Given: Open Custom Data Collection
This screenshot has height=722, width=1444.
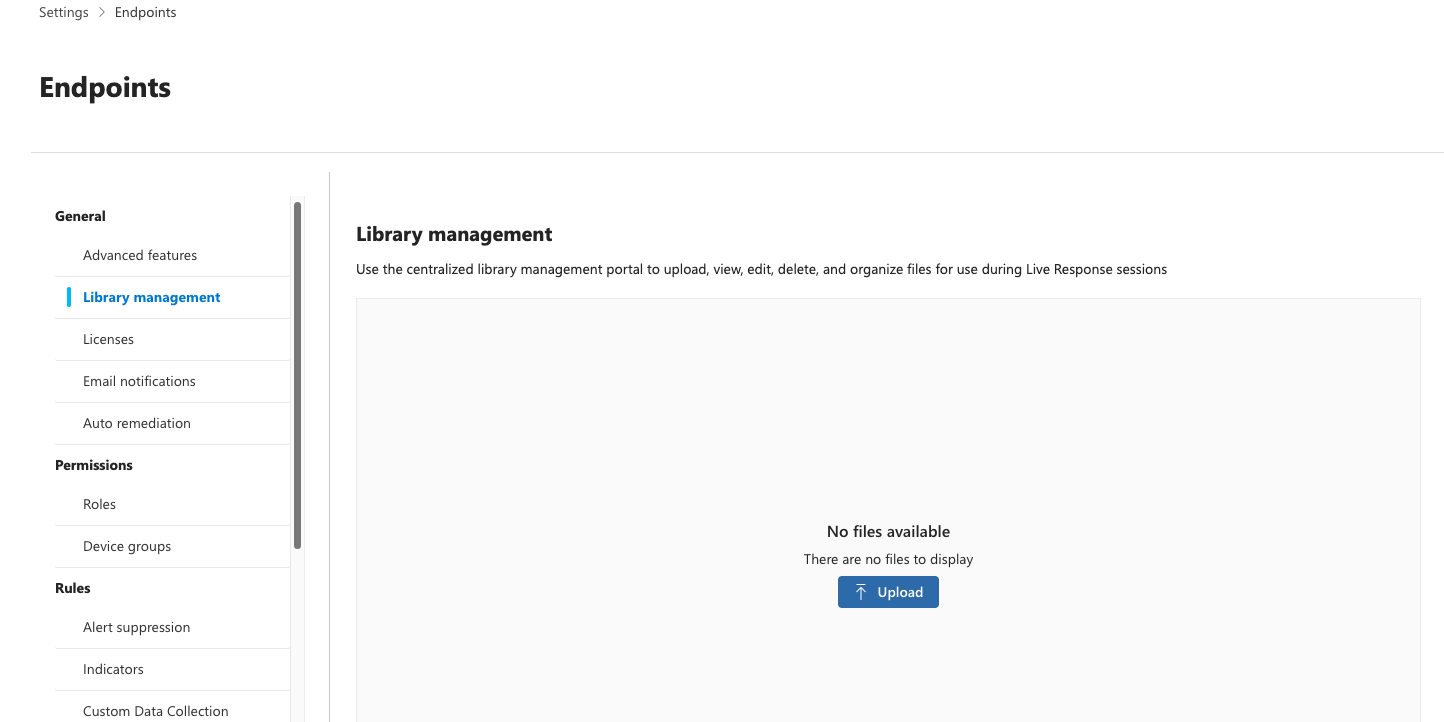Looking at the screenshot, I should [156, 711].
